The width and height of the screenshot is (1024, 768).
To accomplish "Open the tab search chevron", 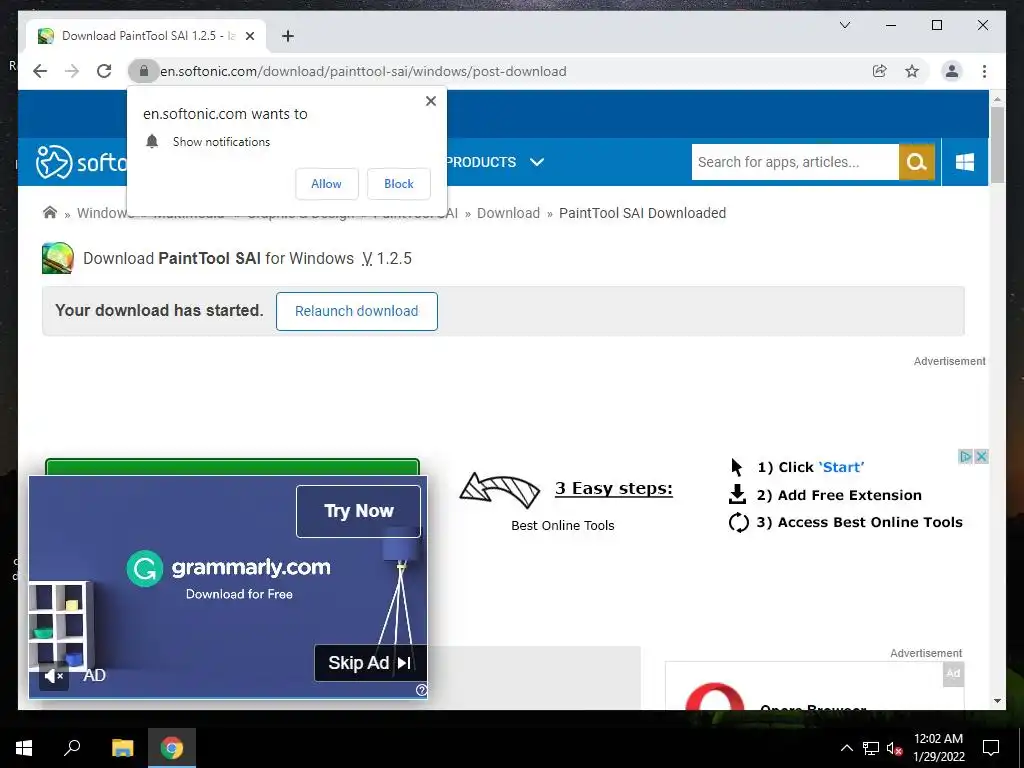I will coord(844,25).
